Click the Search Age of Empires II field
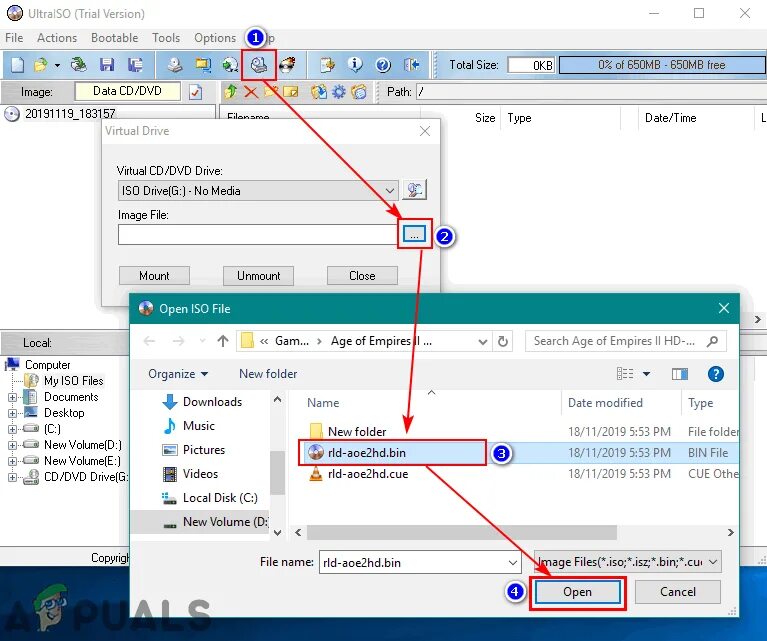The image size is (767, 641). click(x=626, y=341)
